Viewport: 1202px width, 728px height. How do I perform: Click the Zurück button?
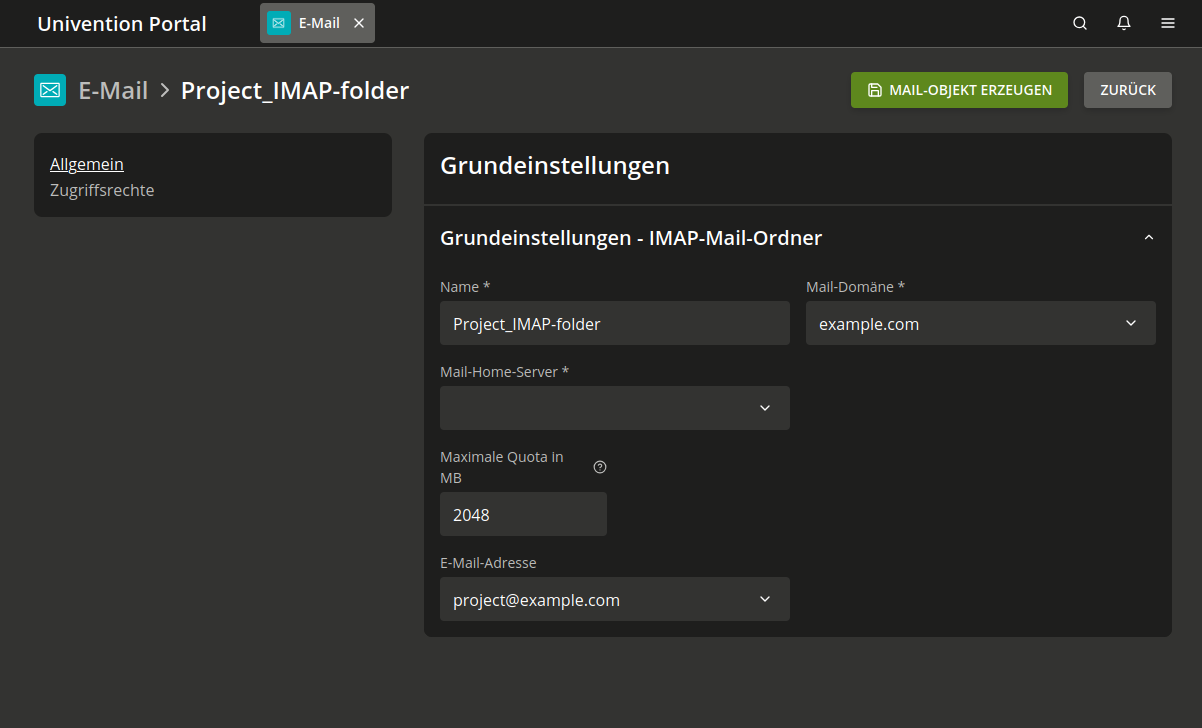(x=1127, y=90)
